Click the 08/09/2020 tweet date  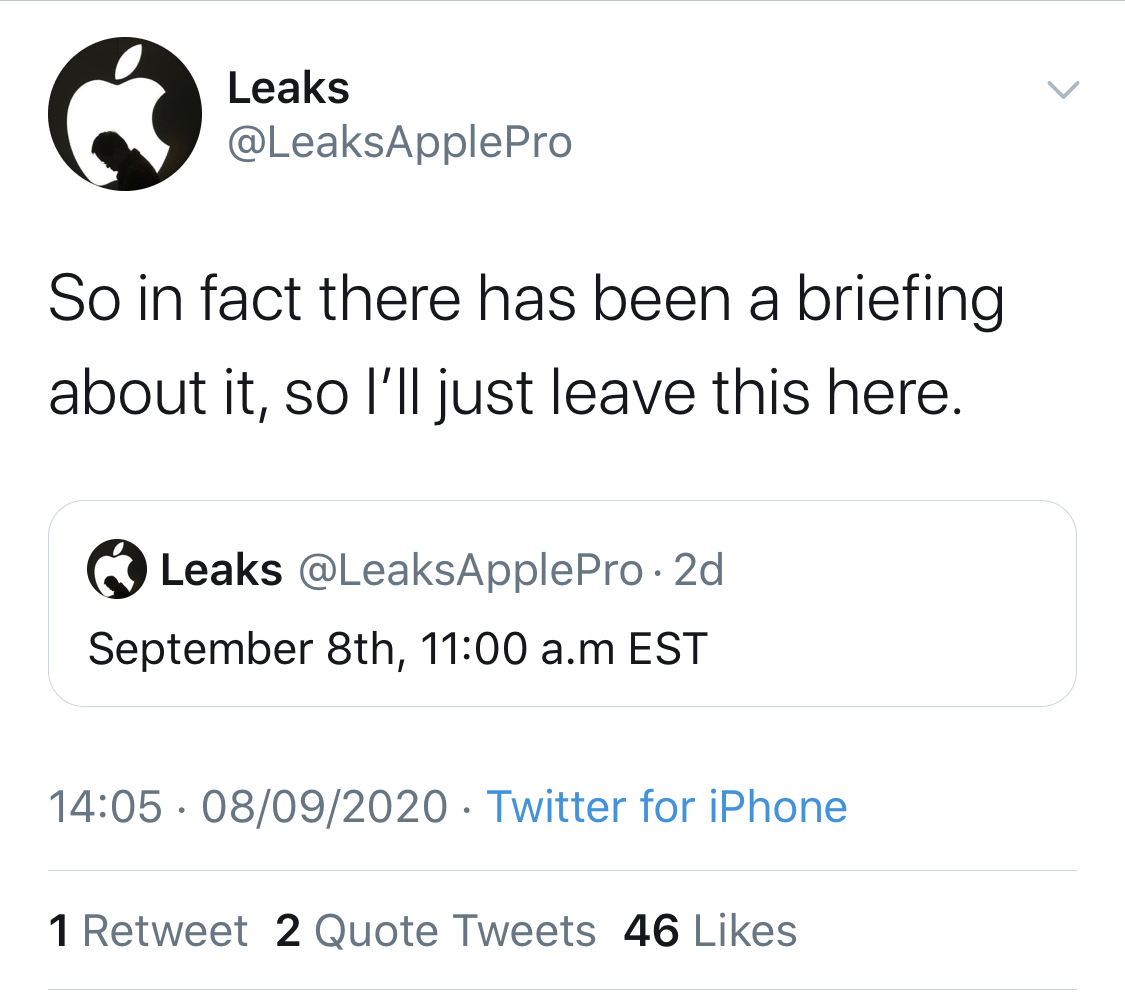tap(324, 806)
